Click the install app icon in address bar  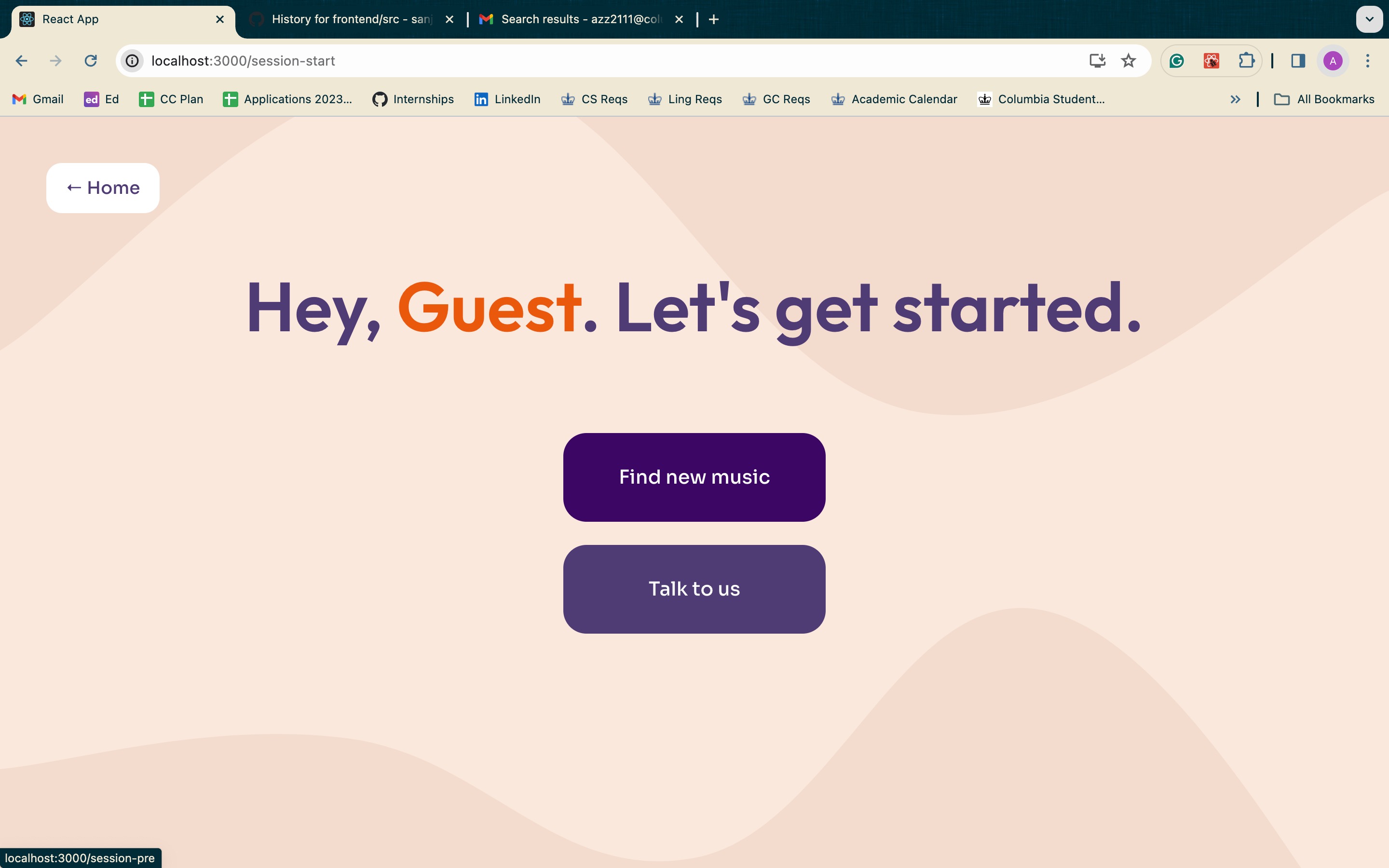pos(1097,61)
